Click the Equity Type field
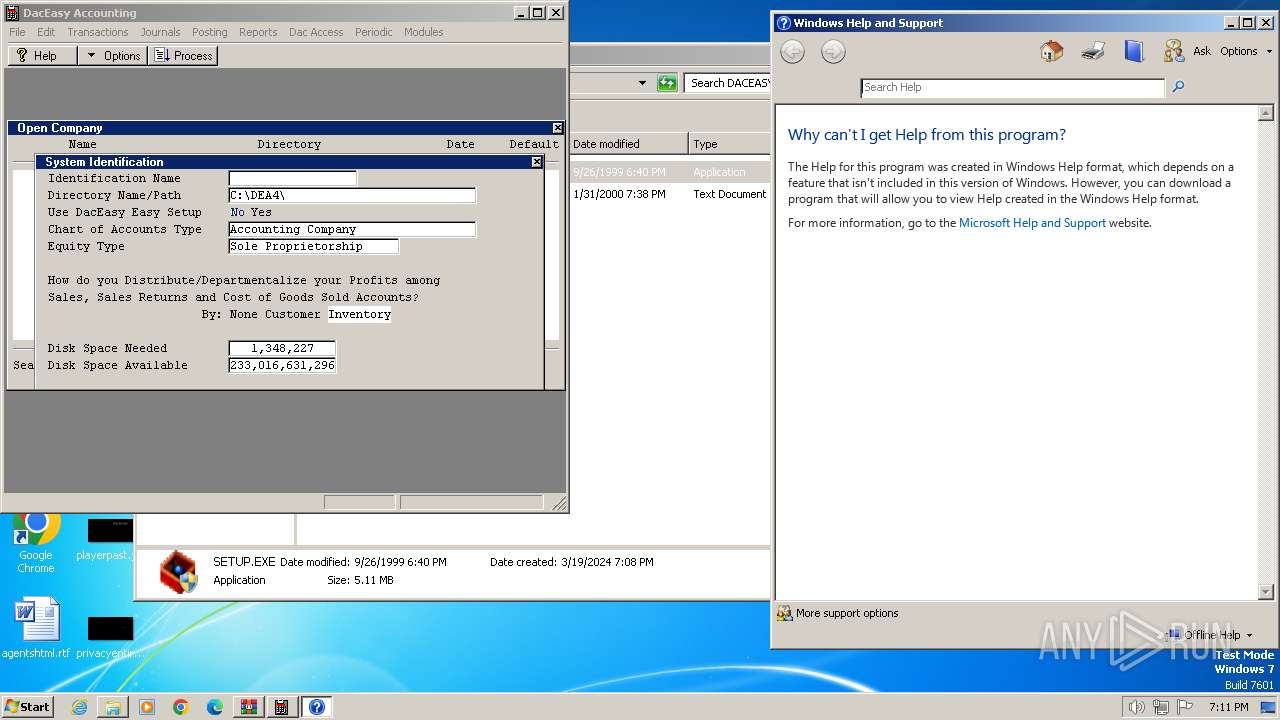Image resolution: width=1280 pixels, height=720 pixels. pyautogui.click(x=314, y=246)
